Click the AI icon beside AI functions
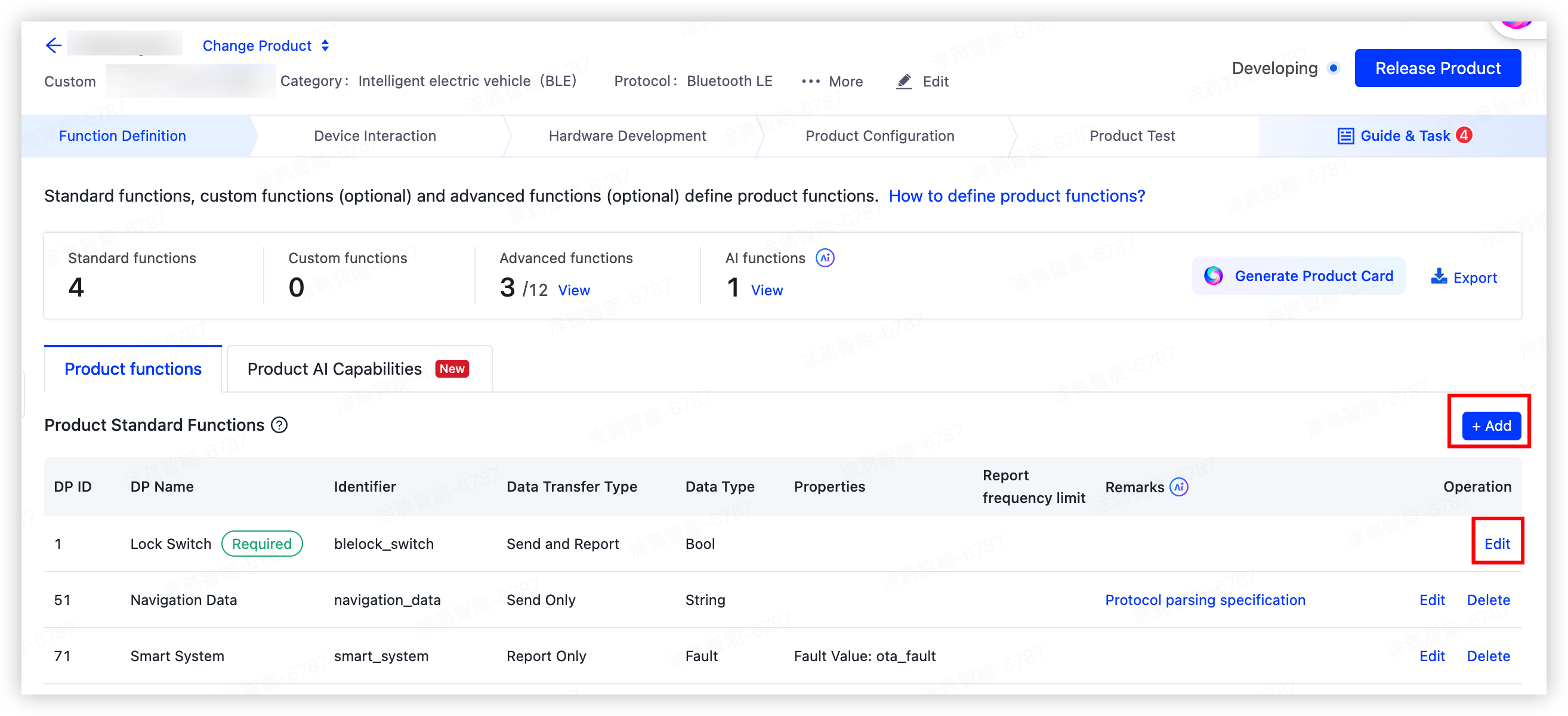1568x716 pixels. point(825,258)
